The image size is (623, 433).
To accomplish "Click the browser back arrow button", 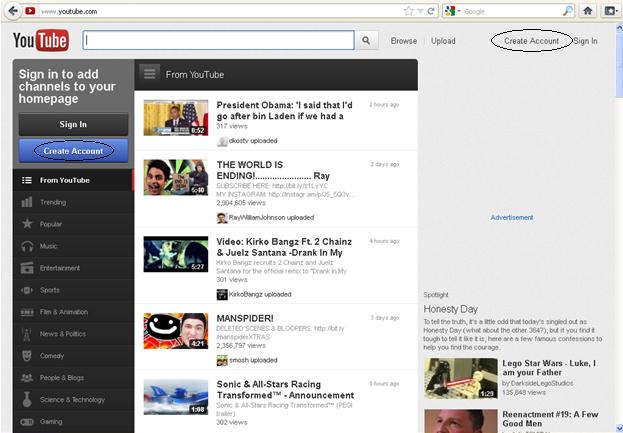I will (14, 11).
